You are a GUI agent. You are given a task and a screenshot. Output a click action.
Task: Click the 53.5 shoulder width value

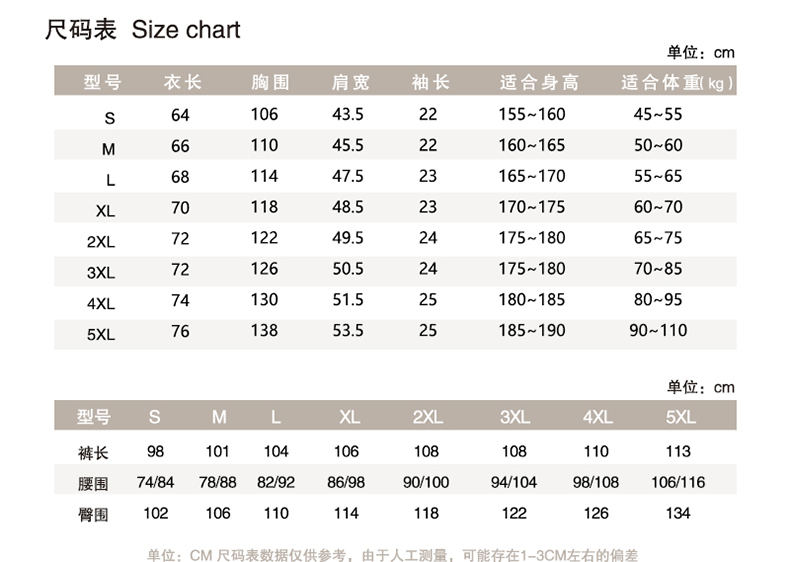click(348, 330)
